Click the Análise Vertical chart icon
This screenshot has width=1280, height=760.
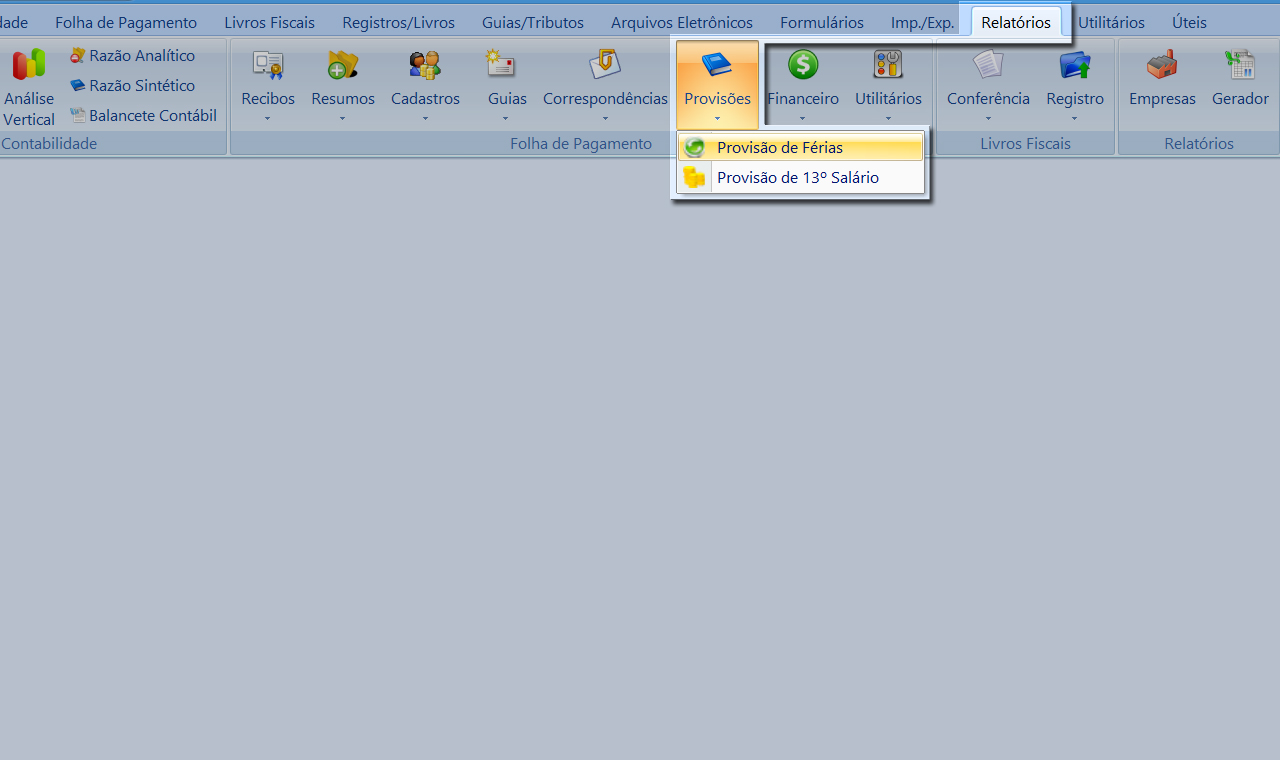point(29,65)
